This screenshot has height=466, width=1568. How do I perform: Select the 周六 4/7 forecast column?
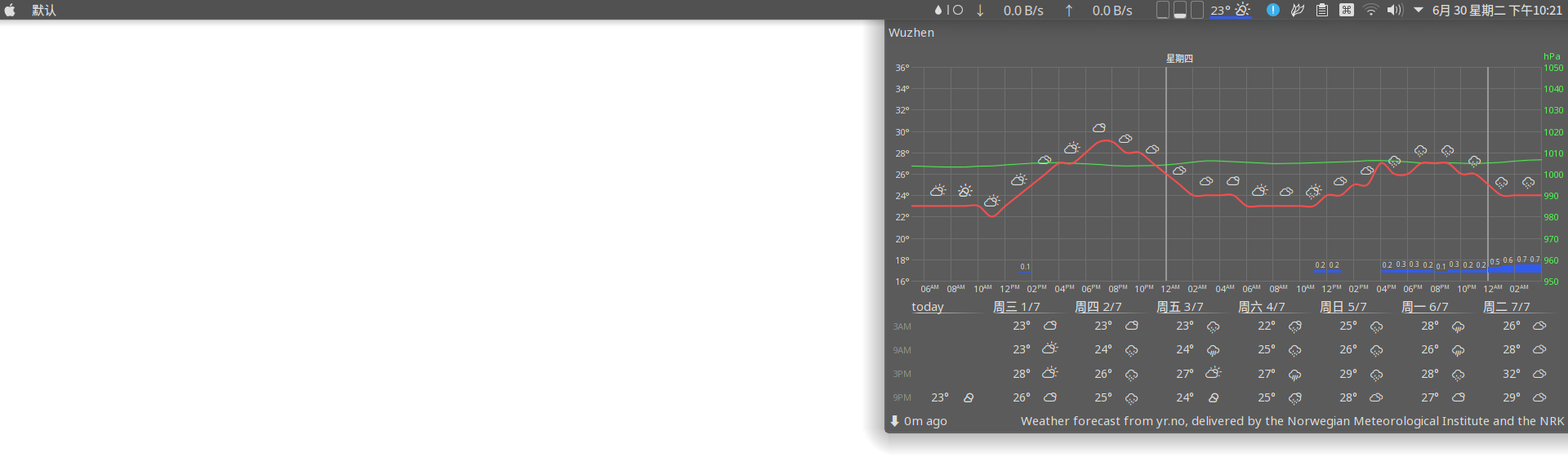(x=1262, y=307)
